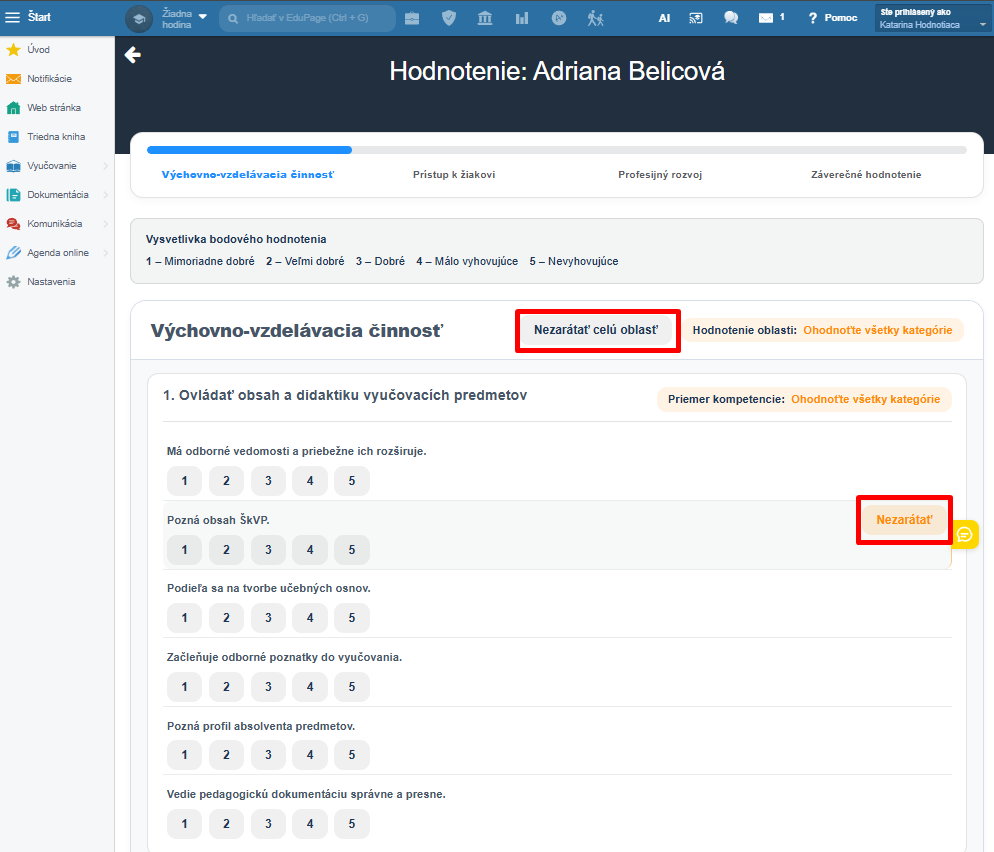Expand the Vyučovanie sidebar submenu arrow
Viewport: 994px width, 852px height.
106,166
